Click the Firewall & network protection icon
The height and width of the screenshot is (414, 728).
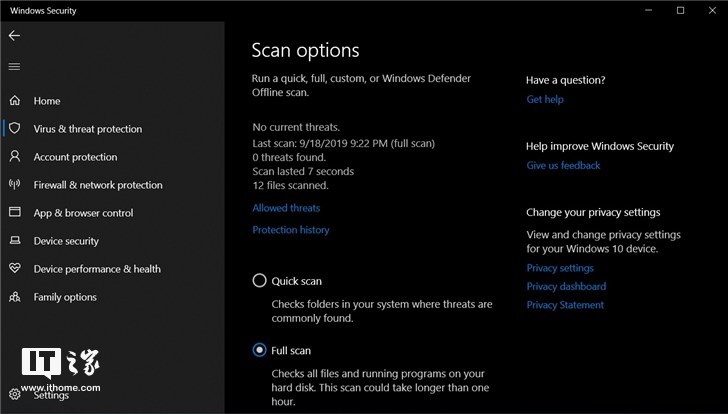[x=15, y=185]
